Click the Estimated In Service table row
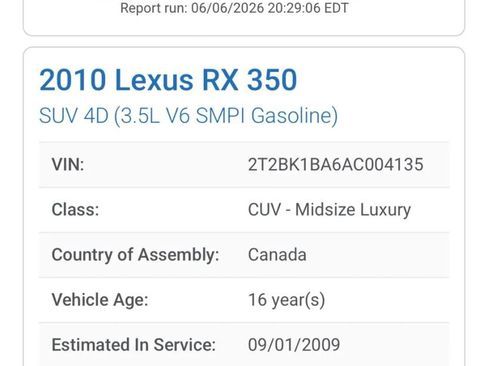 tap(244, 345)
